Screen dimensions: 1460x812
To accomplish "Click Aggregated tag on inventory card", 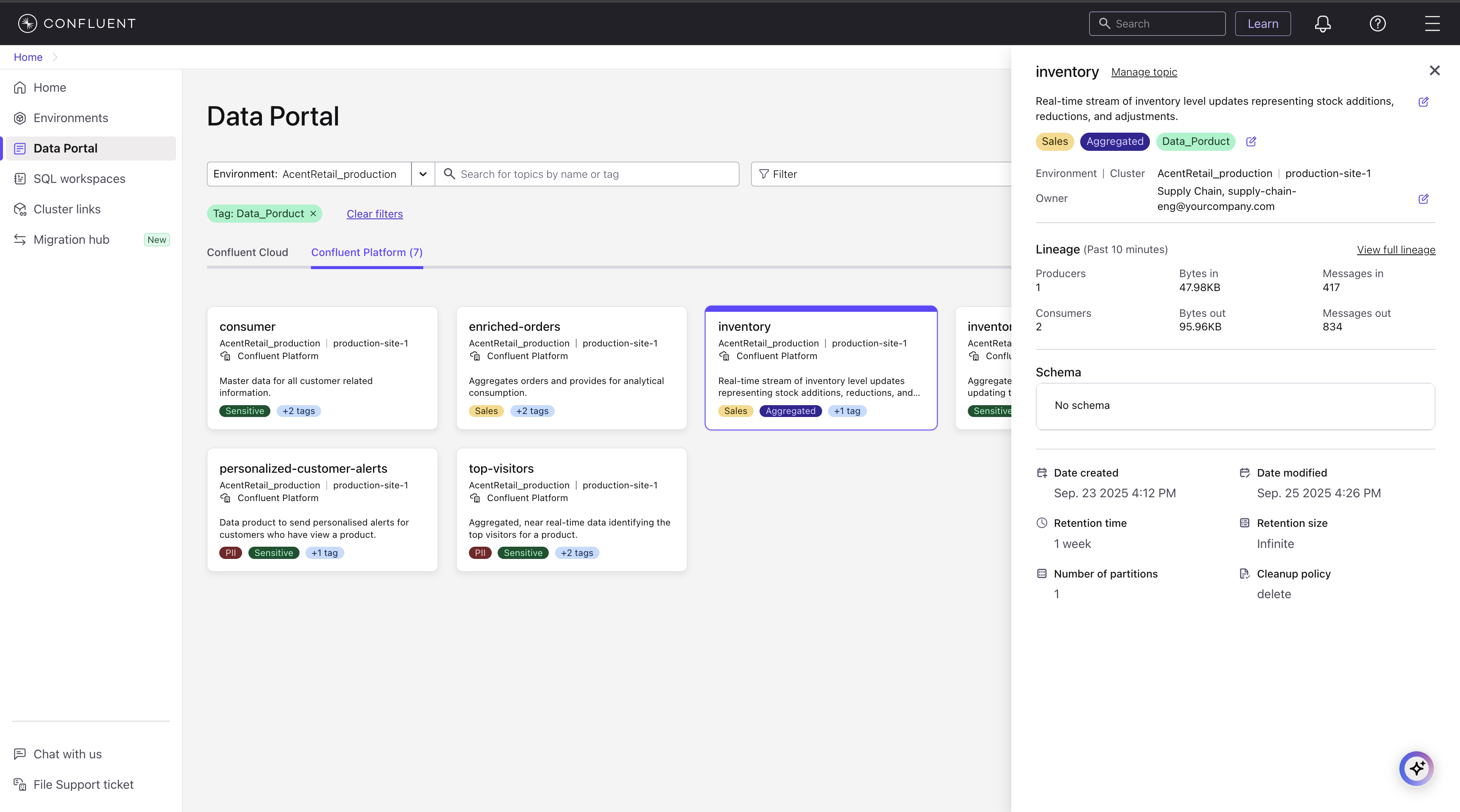I will coord(791,411).
